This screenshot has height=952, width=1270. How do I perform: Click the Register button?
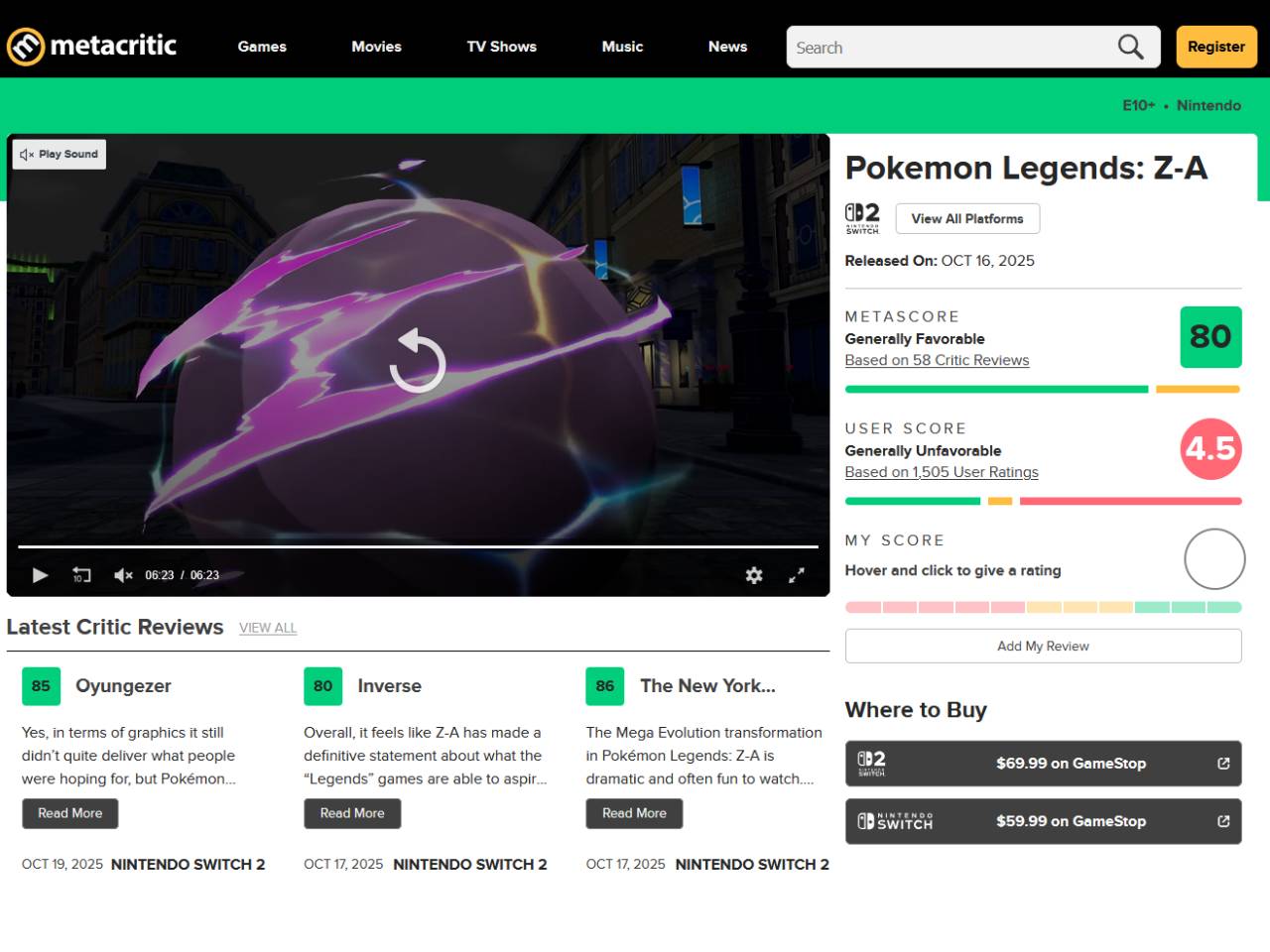[1215, 47]
